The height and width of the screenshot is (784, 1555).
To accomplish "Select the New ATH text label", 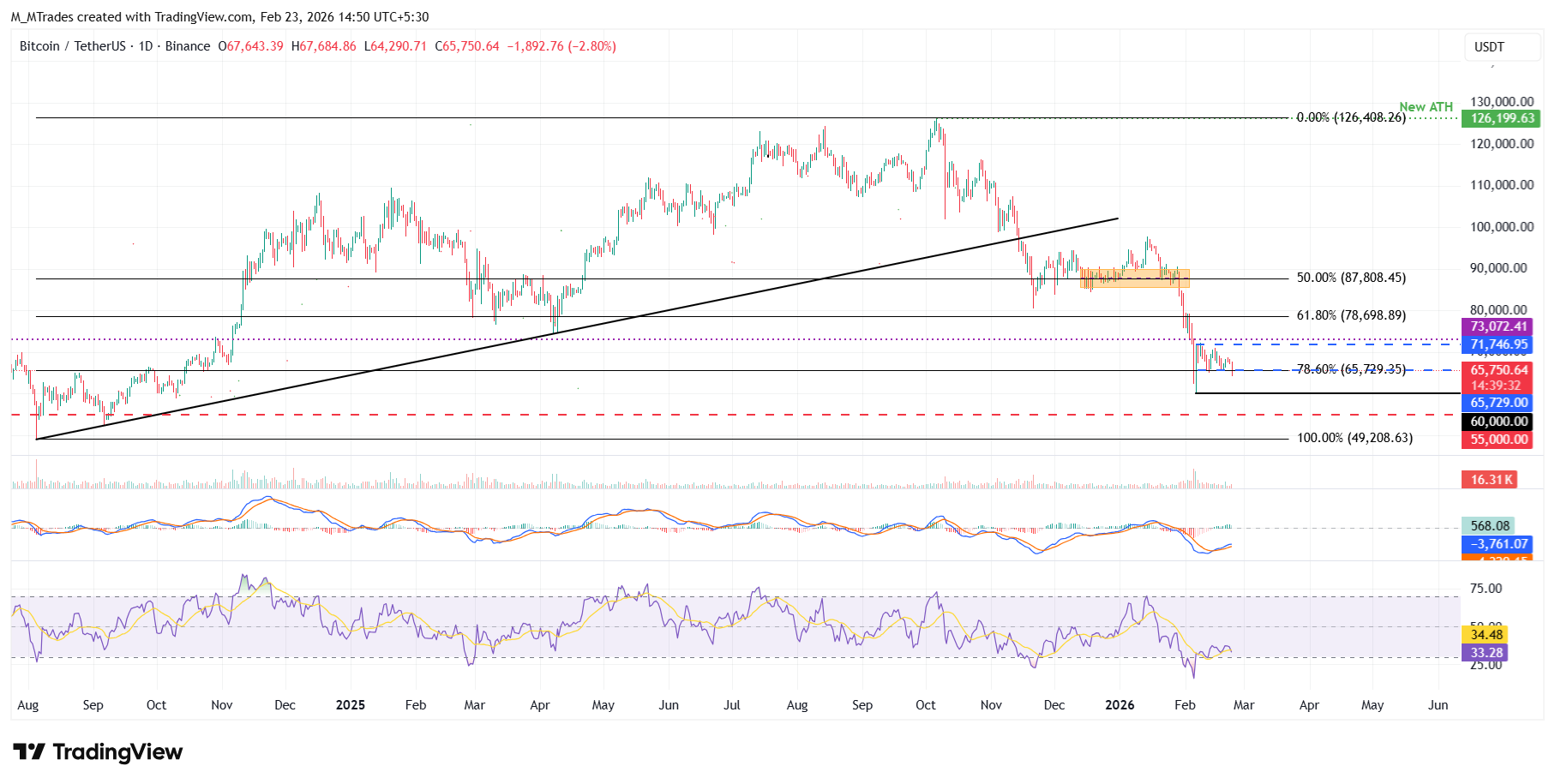I will [x=1426, y=107].
